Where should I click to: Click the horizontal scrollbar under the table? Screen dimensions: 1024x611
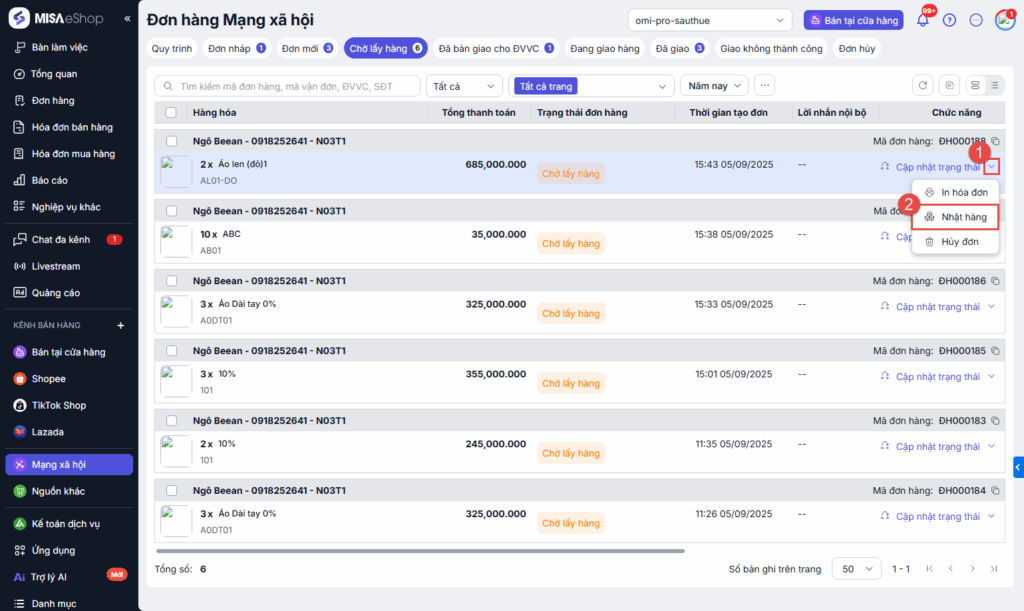tap(420, 551)
